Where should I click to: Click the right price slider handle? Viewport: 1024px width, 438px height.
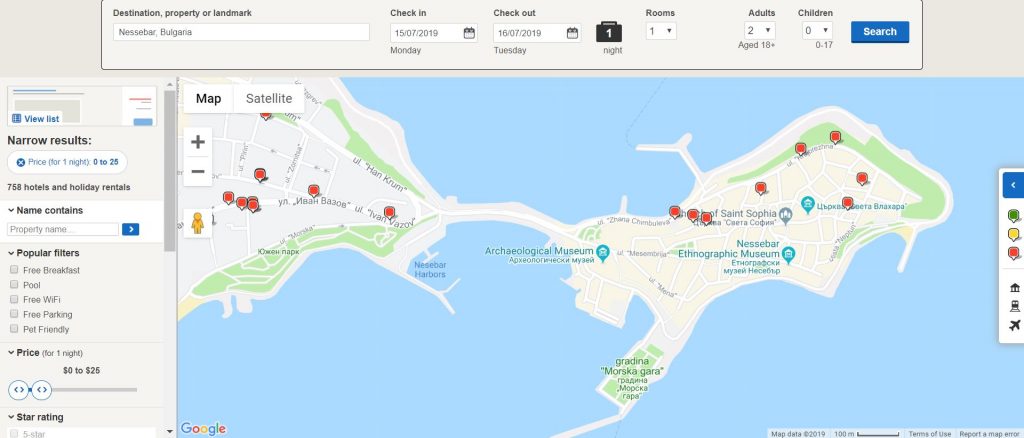42,389
